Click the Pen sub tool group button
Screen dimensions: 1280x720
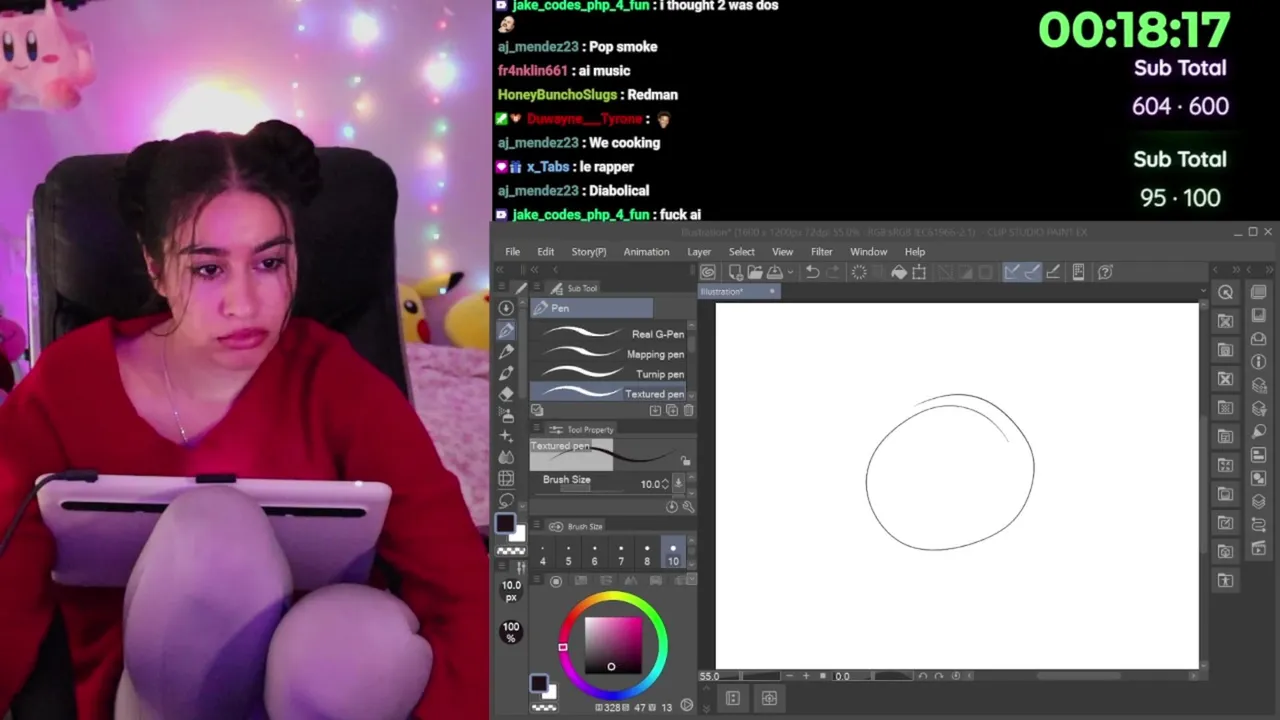(x=591, y=308)
